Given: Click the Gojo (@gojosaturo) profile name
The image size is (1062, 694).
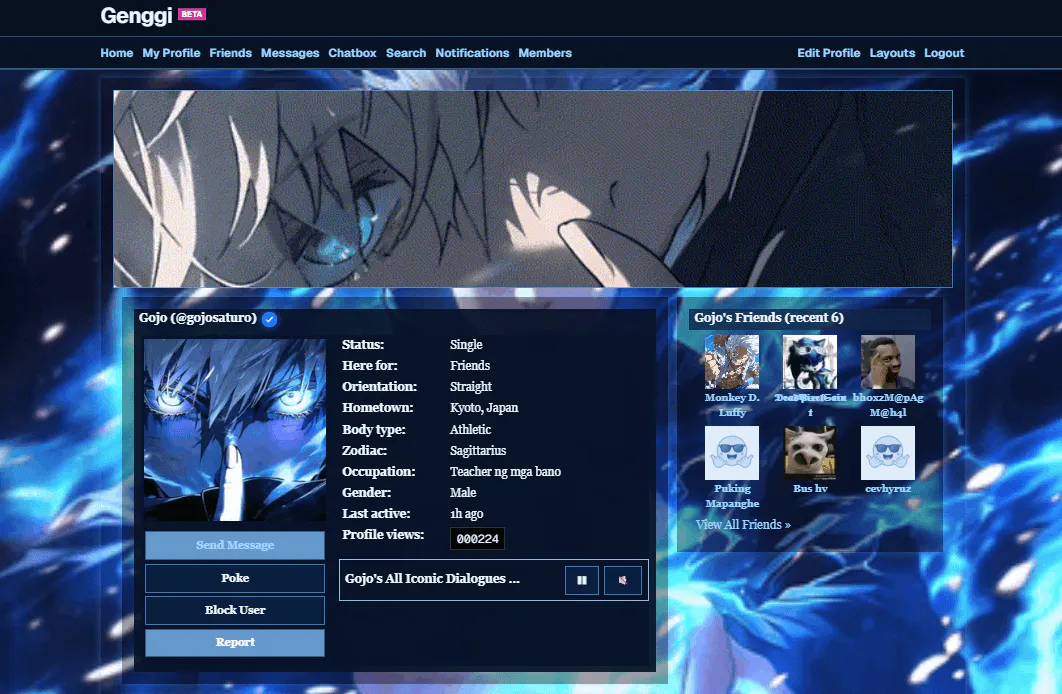Looking at the screenshot, I should coord(198,318).
